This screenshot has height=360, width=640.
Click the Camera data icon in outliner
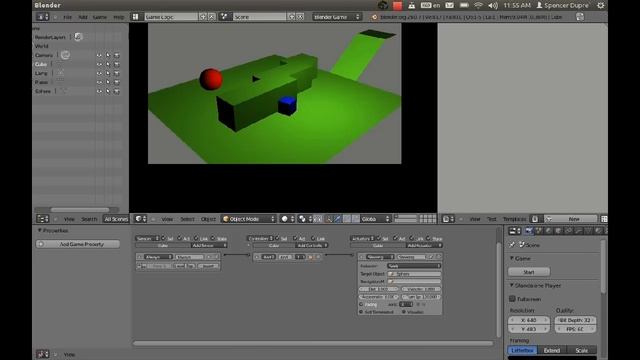point(65,55)
